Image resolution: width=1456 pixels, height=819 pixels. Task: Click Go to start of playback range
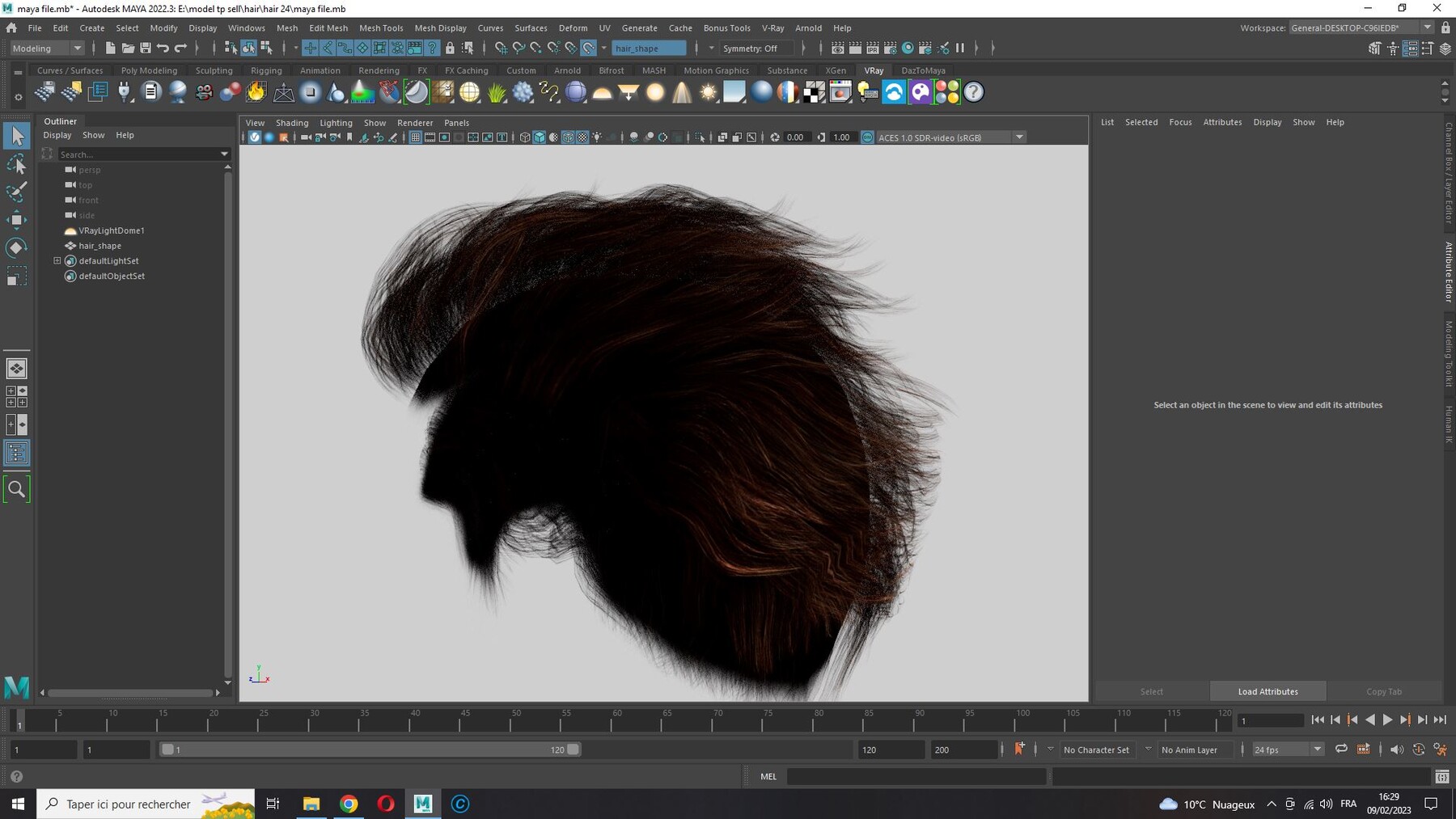pyautogui.click(x=1318, y=720)
